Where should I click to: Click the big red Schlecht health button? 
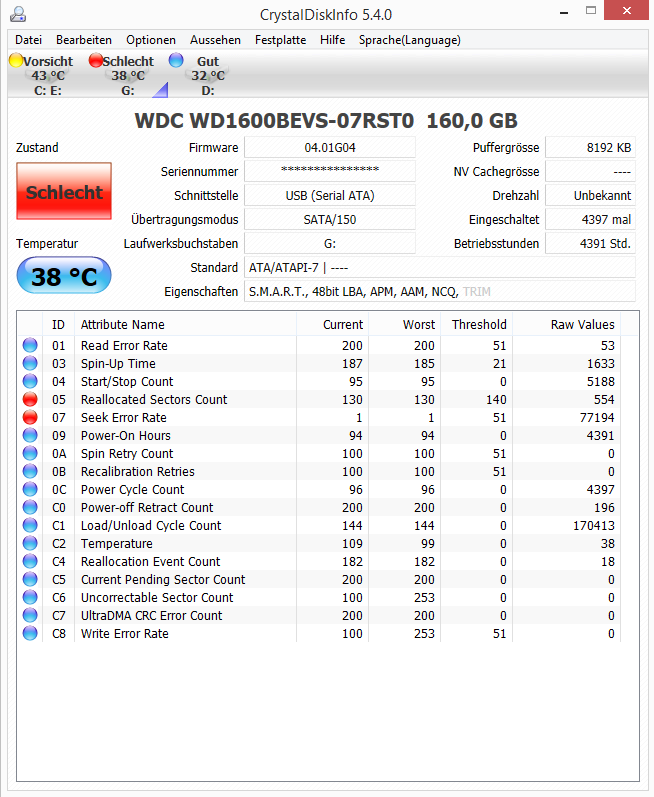[x=64, y=191]
